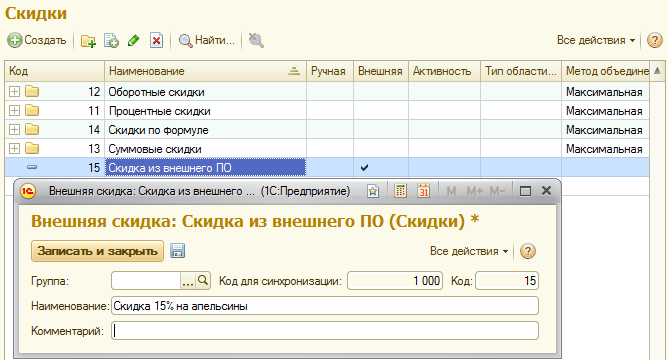Click the create new group folder icon

(88, 41)
